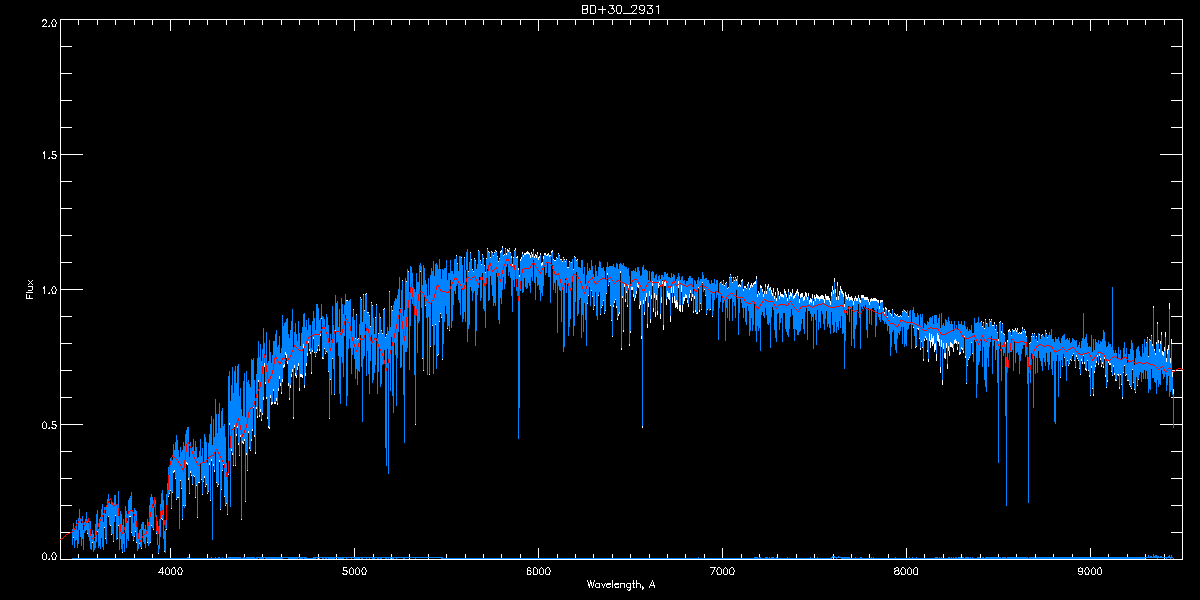Click the 2.0 flux tick label
The image size is (1200, 600).
point(47,22)
